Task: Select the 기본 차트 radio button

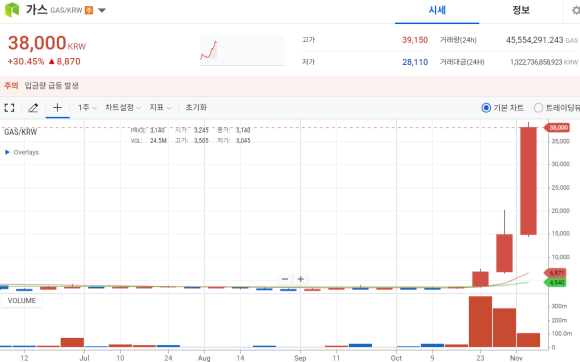Action: tap(486, 108)
